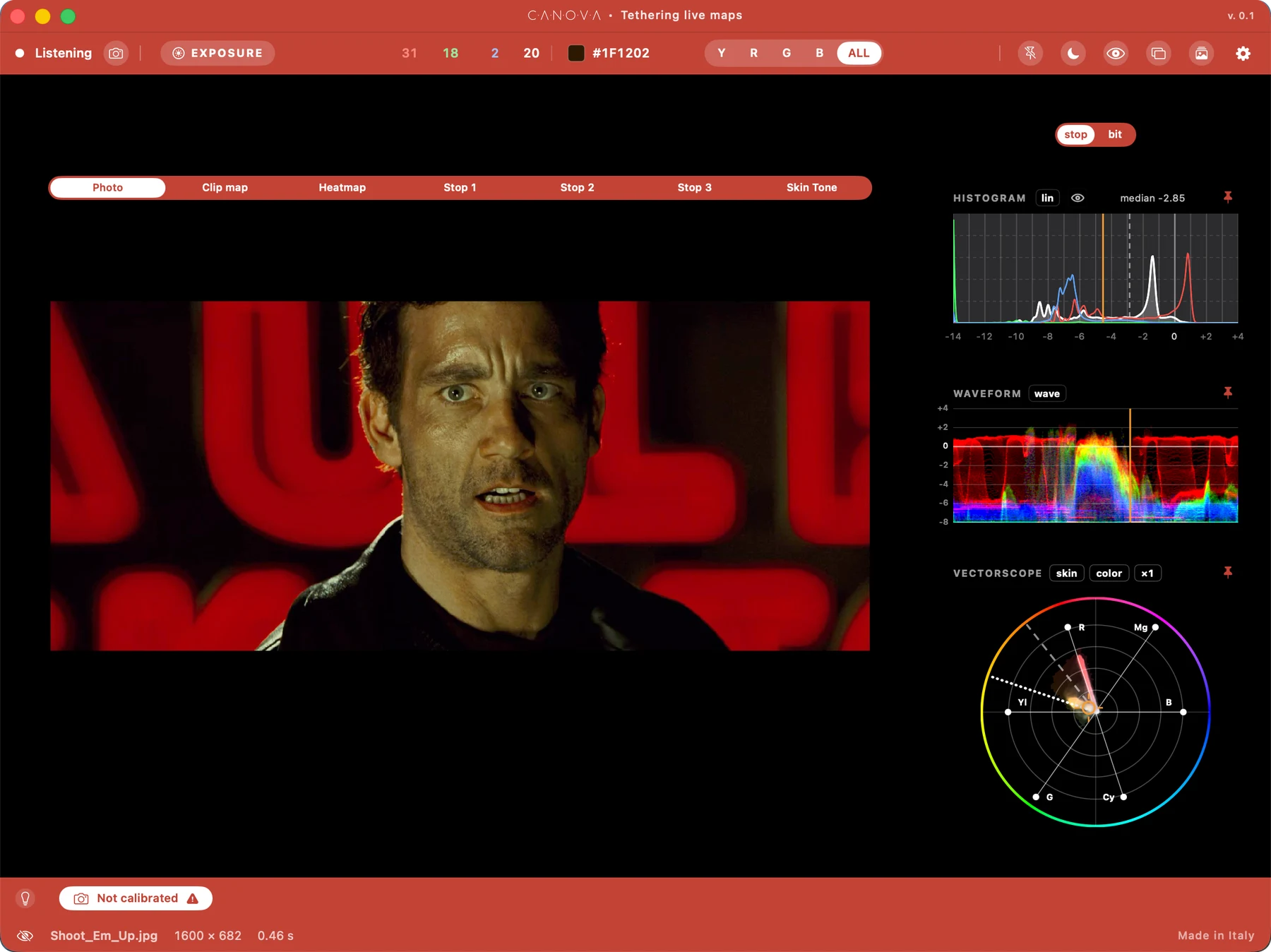The height and width of the screenshot is (952, 1271).
Task: Click the warning triangle in Not calibrated
Action: (x=193, y=898)
